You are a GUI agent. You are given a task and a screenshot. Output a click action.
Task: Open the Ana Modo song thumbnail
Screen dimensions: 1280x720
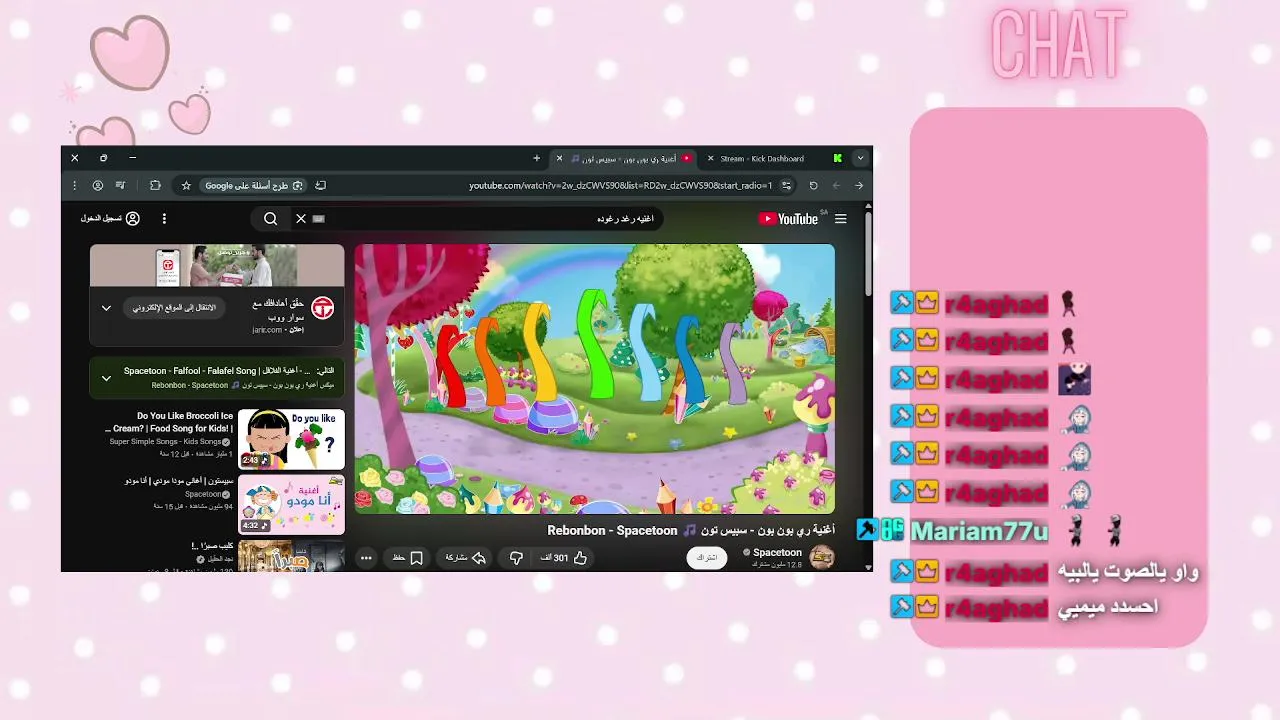pos(291,504)
